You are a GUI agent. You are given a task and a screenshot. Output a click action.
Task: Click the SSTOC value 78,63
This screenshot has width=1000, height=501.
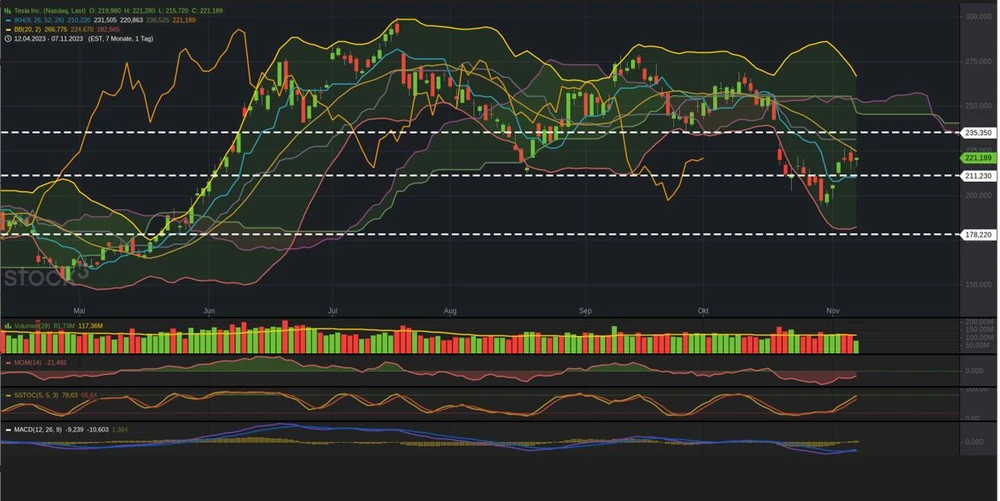point(70,395)
